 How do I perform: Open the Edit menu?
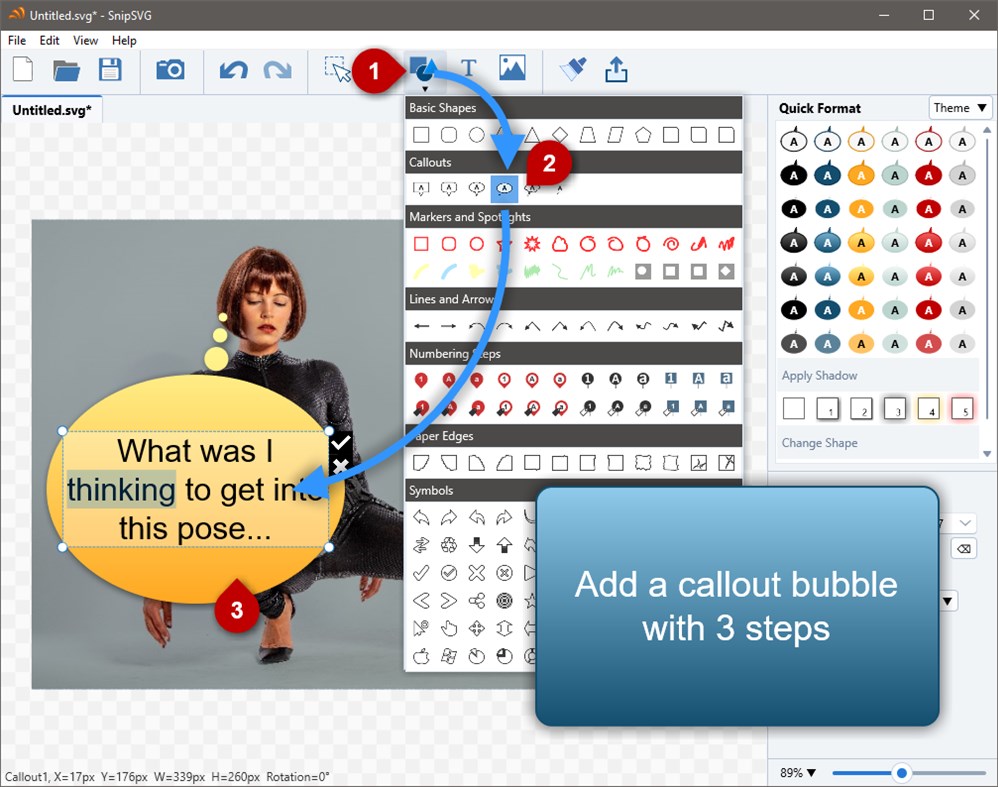point(48,41)
